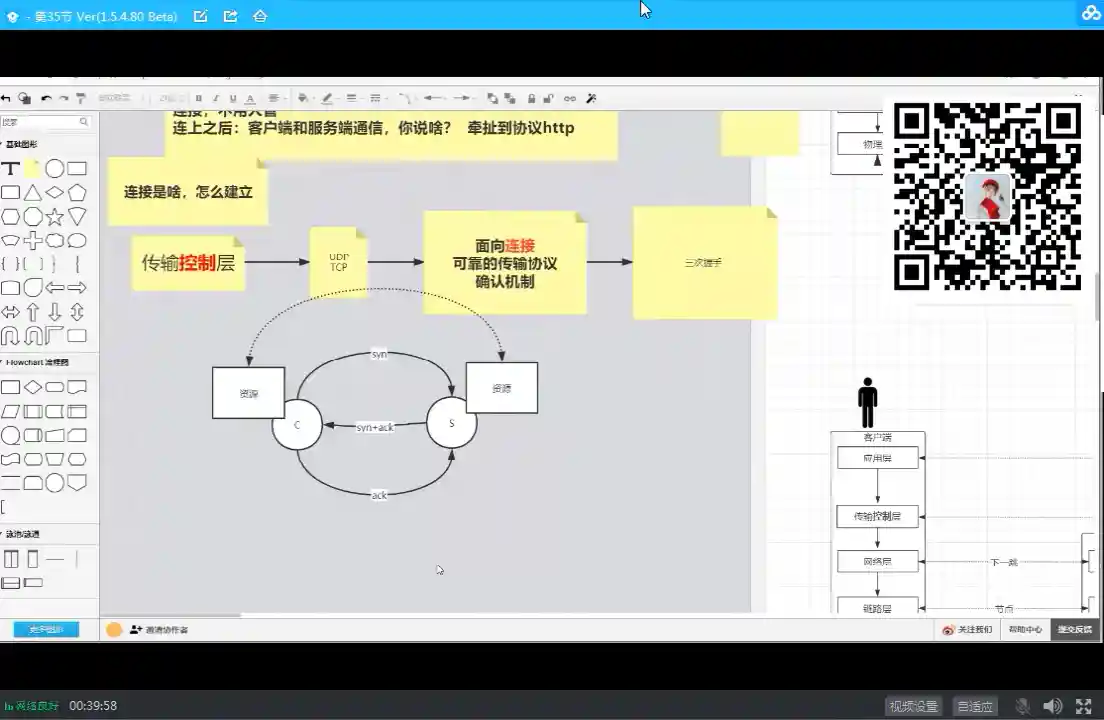Toggle bold text formatting
This screenshot has width=1104, height=720.
pyautogui.click(x=199, y=99)
